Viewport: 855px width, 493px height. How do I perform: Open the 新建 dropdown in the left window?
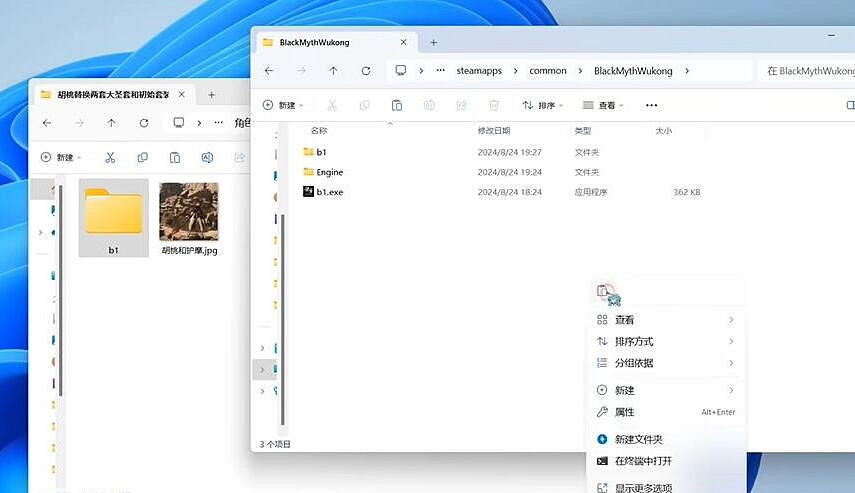click(61, 158)
